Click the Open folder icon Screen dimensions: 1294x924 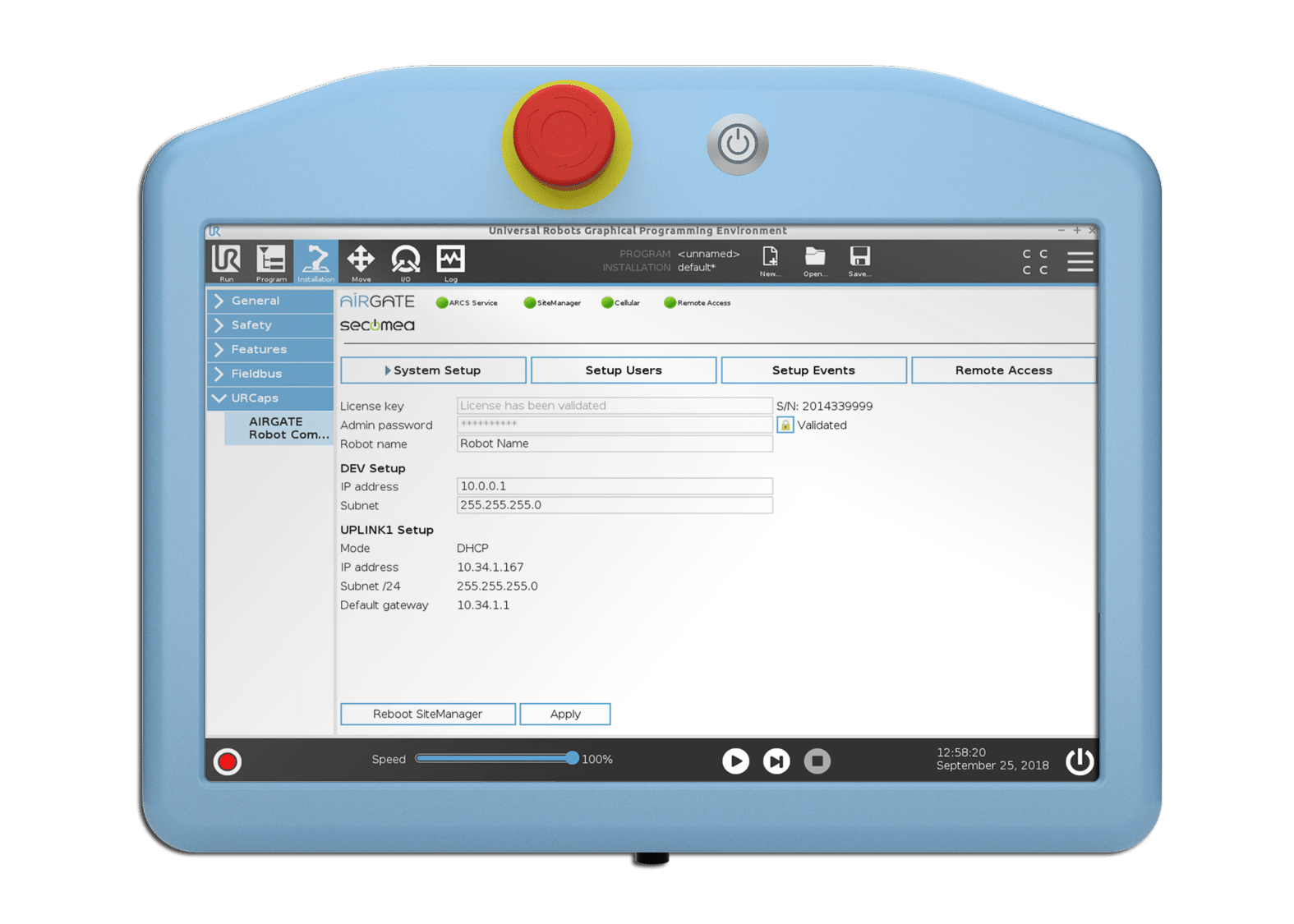(815, 261)
